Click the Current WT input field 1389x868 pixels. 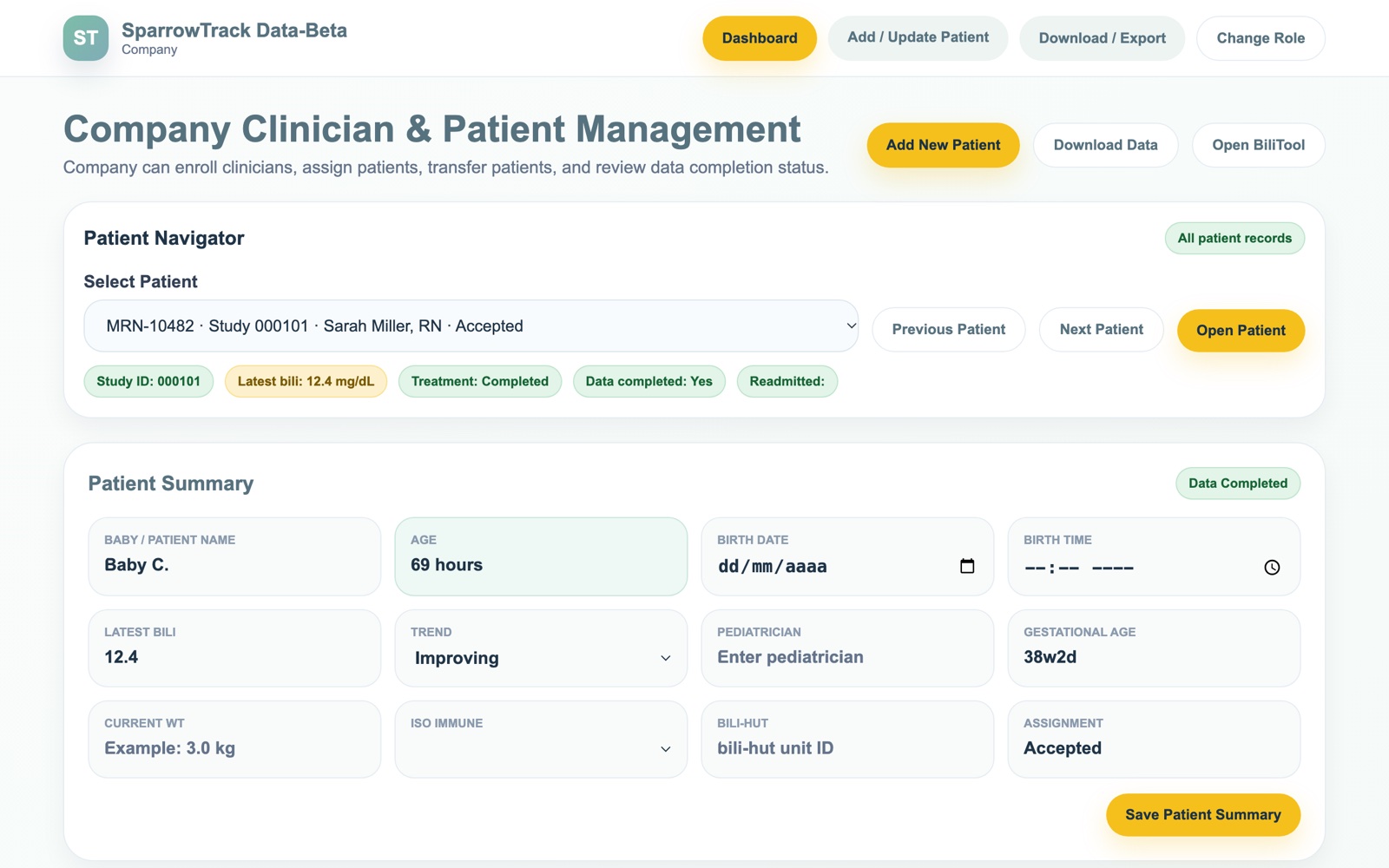[234, 740]
